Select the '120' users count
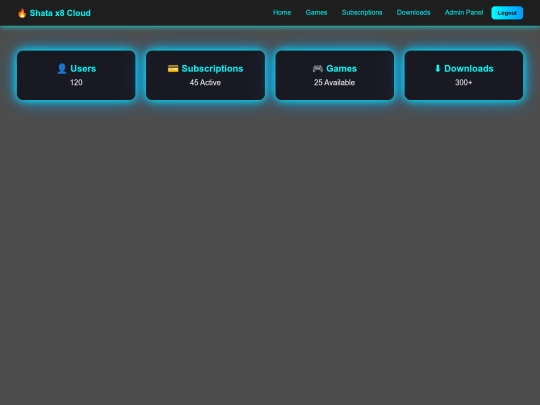 76,83
